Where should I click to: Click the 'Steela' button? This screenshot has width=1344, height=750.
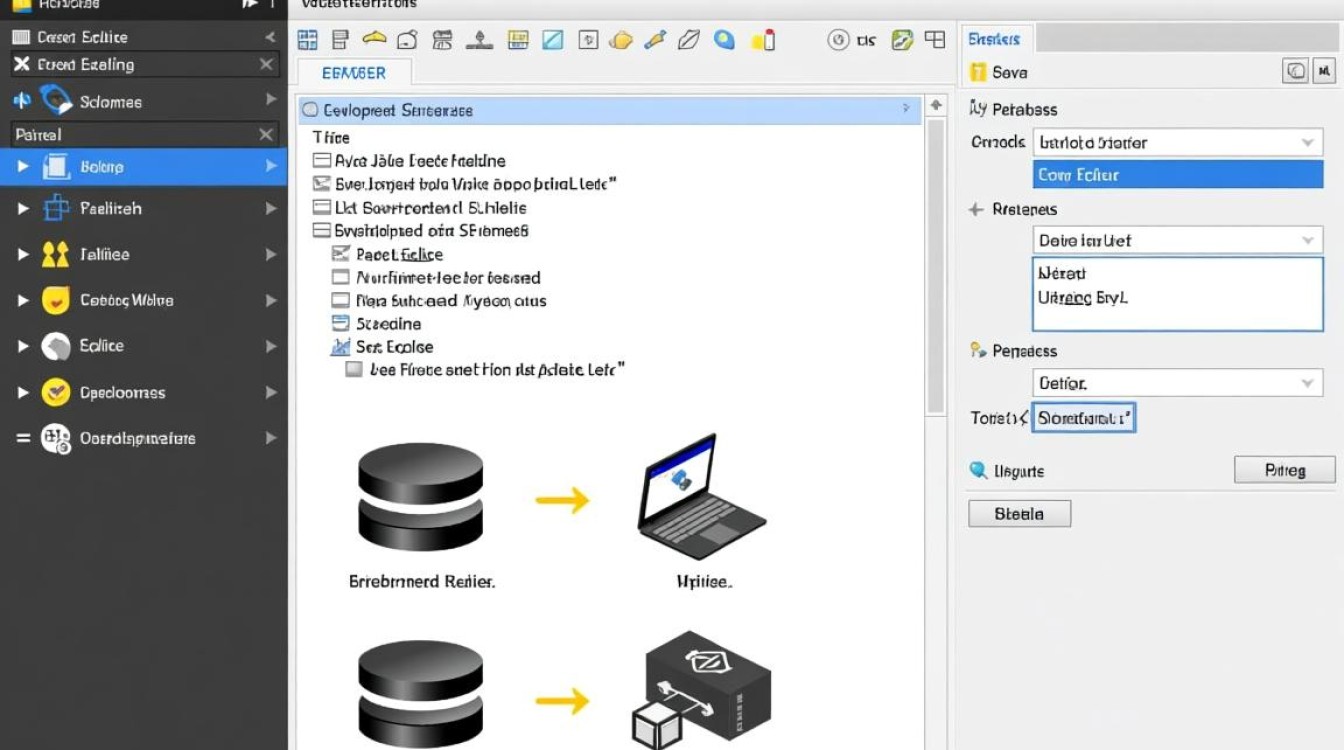pyautogui.click(x=1019, y=514)
